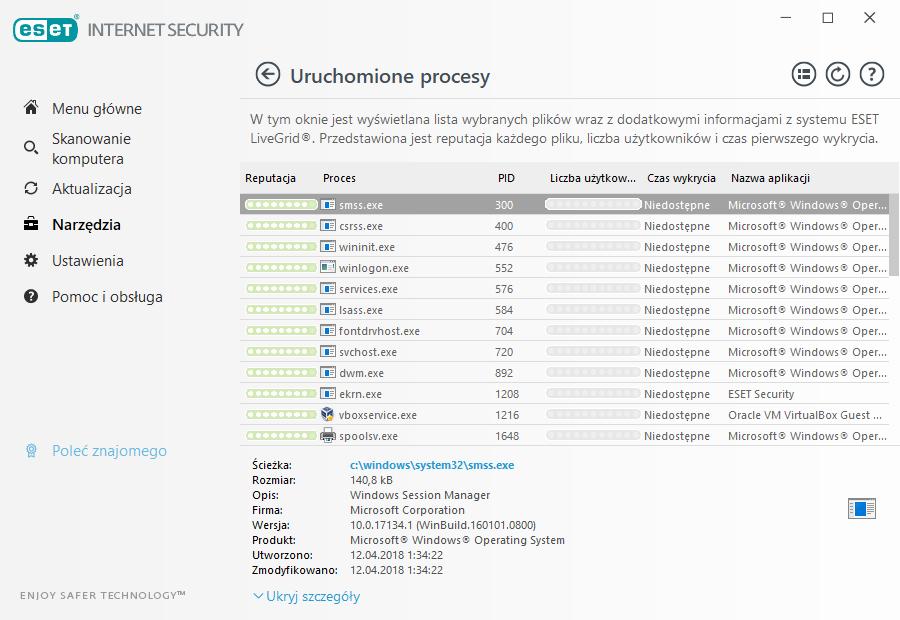Image resolution: width=900 pixels, height=620 pixels.
Task: Click the svchost.exe process icon
Action: 328,351
